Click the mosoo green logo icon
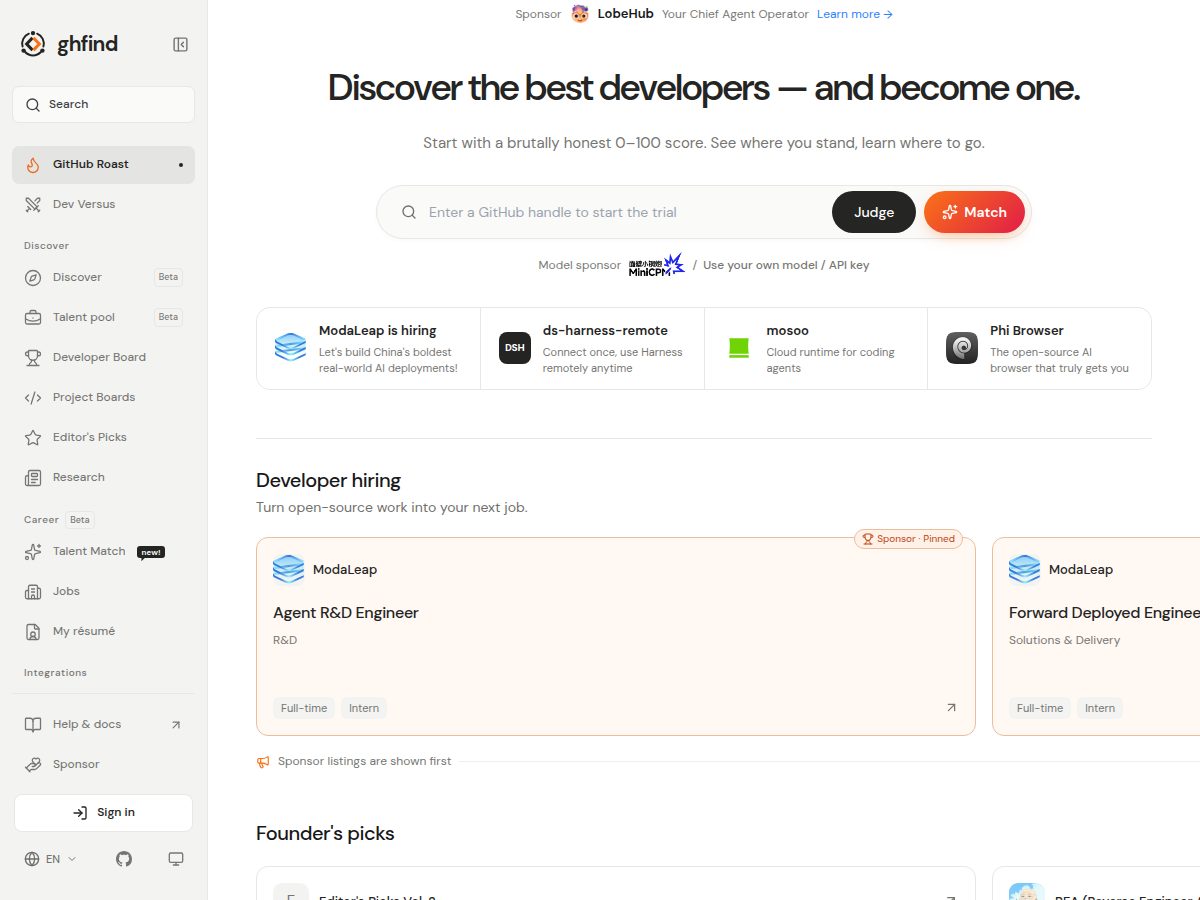 pos(739,348)
